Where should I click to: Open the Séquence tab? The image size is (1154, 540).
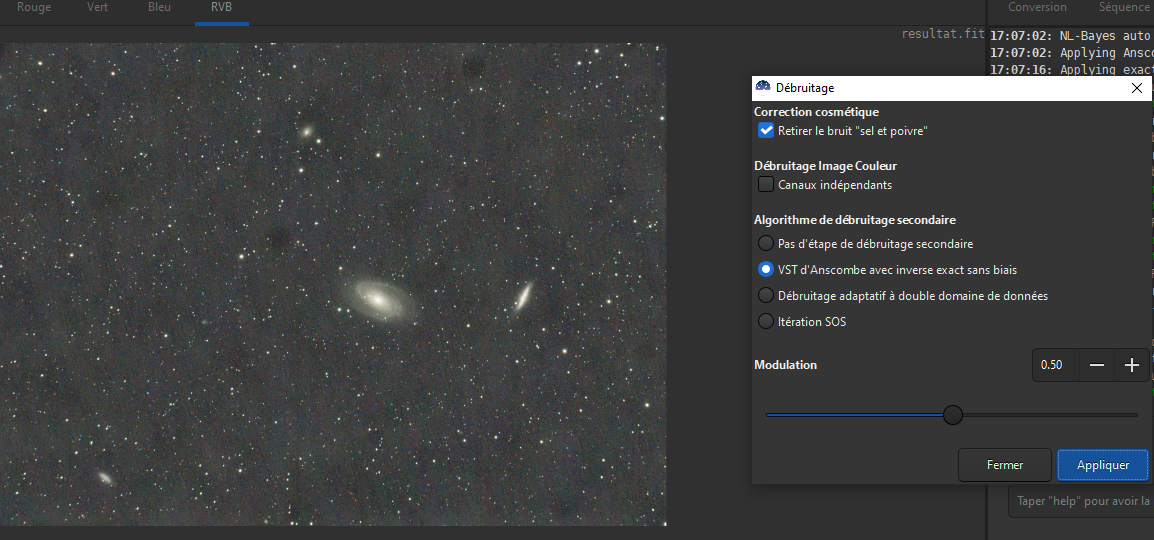click(x=1124, y=7)
